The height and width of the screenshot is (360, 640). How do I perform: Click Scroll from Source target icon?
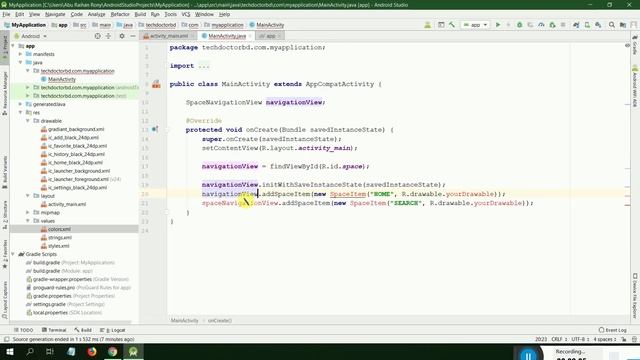point(97,36)
